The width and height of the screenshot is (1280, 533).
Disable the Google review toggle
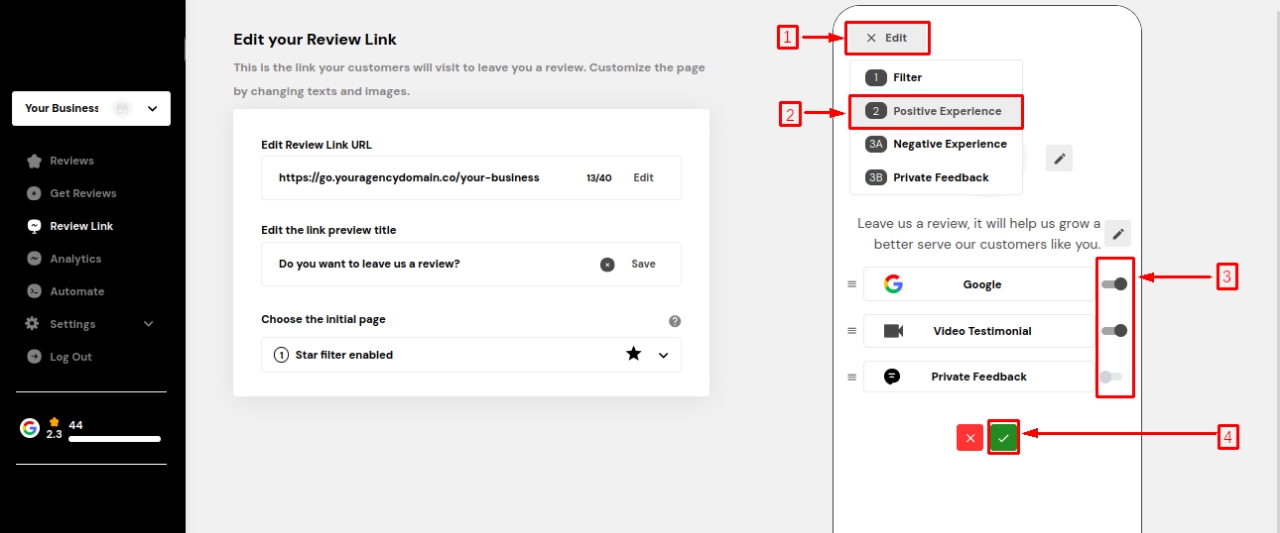pyautogui.click(x=1114, y=284)
